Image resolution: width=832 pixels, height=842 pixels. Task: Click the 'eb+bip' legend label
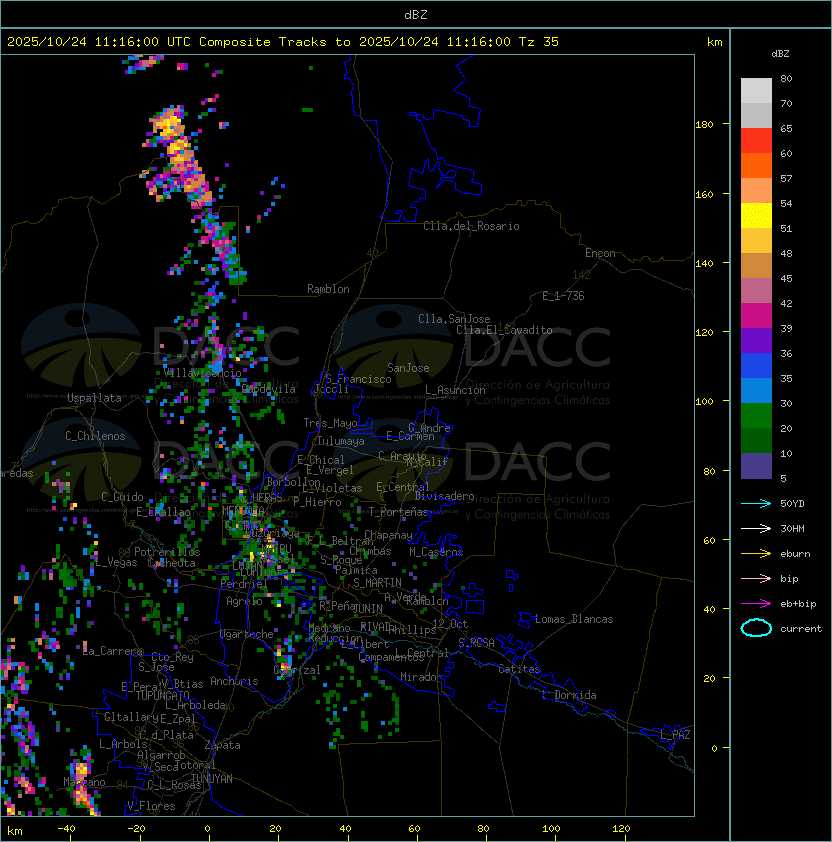click(x=798, y=604)
